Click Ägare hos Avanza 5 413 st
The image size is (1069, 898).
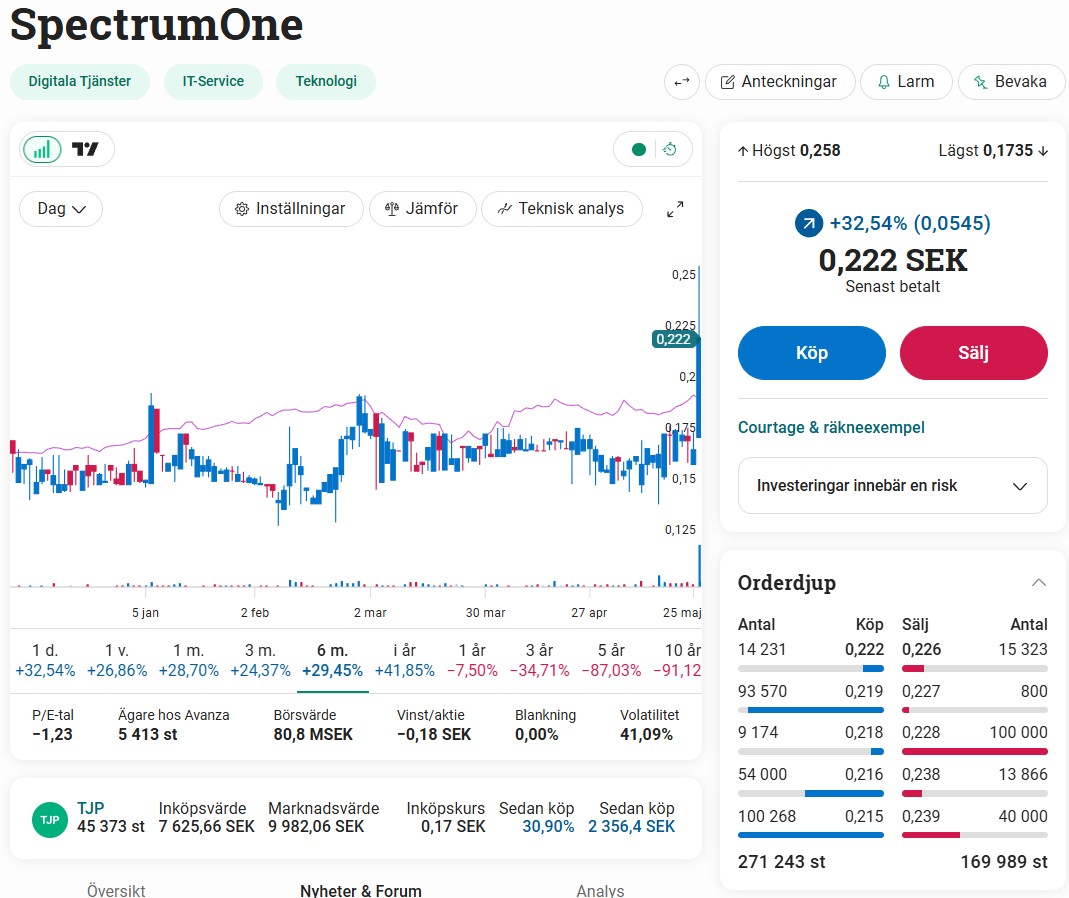[147, 734]
